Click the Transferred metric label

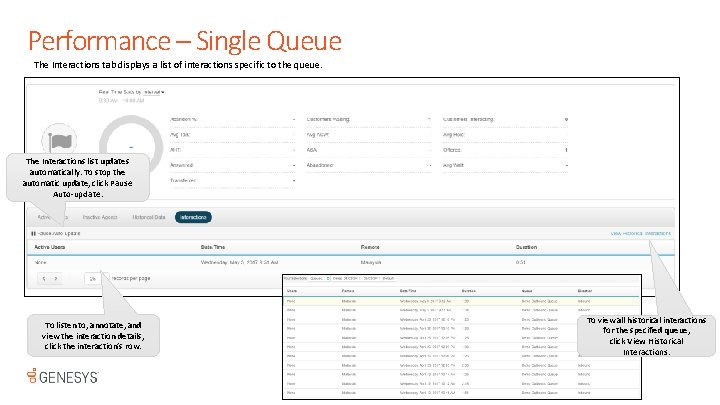tap(183, 180)
